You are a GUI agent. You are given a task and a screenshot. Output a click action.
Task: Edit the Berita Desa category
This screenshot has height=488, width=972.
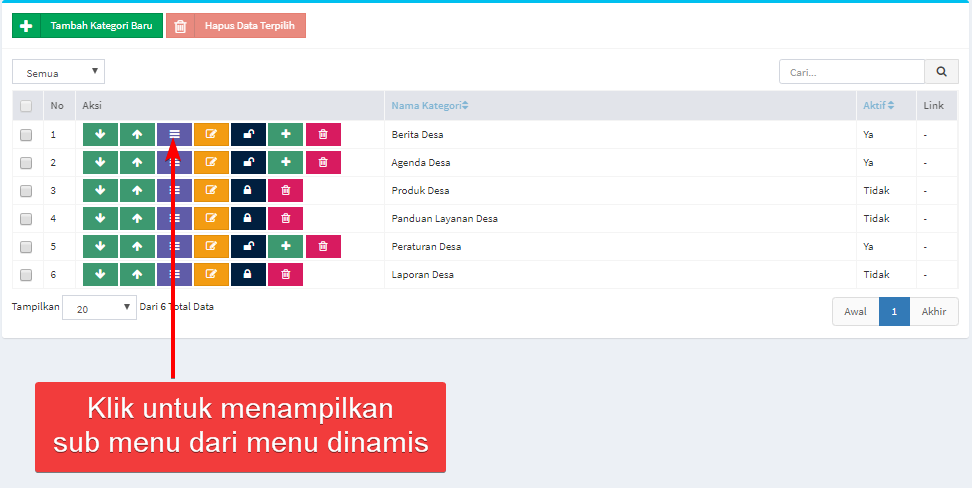point(211,135)
